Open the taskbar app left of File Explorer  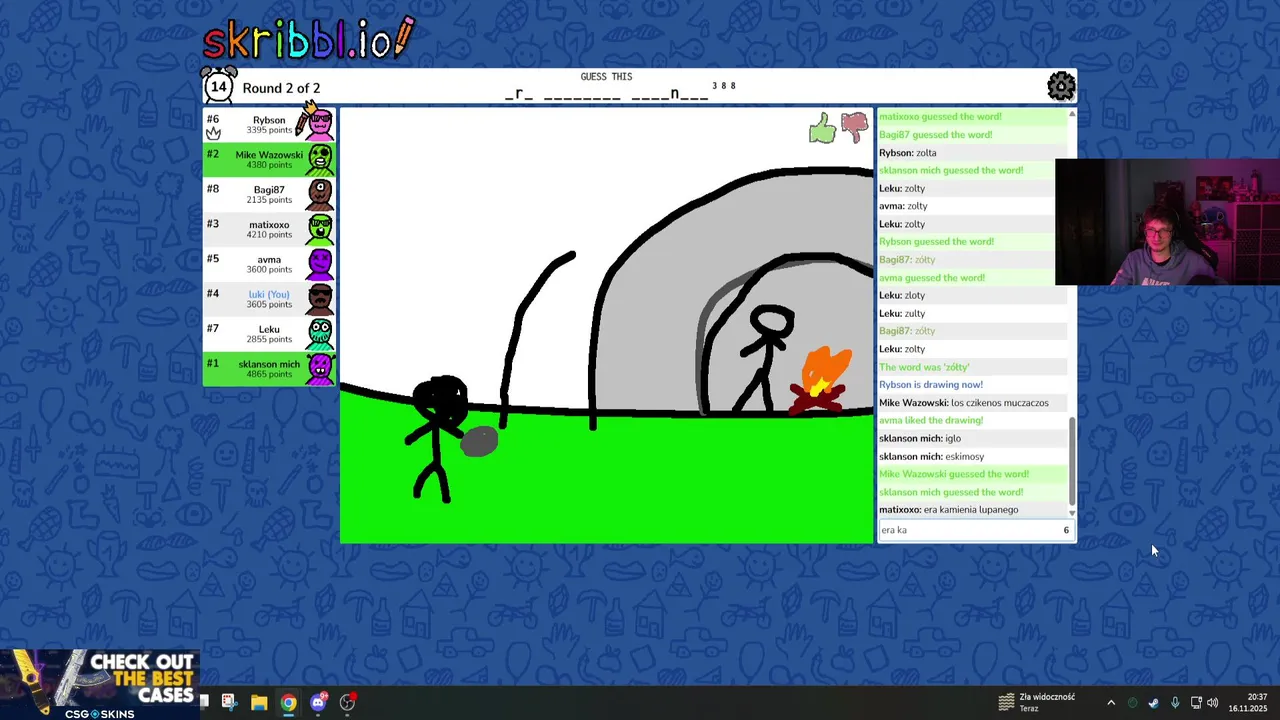229,702
